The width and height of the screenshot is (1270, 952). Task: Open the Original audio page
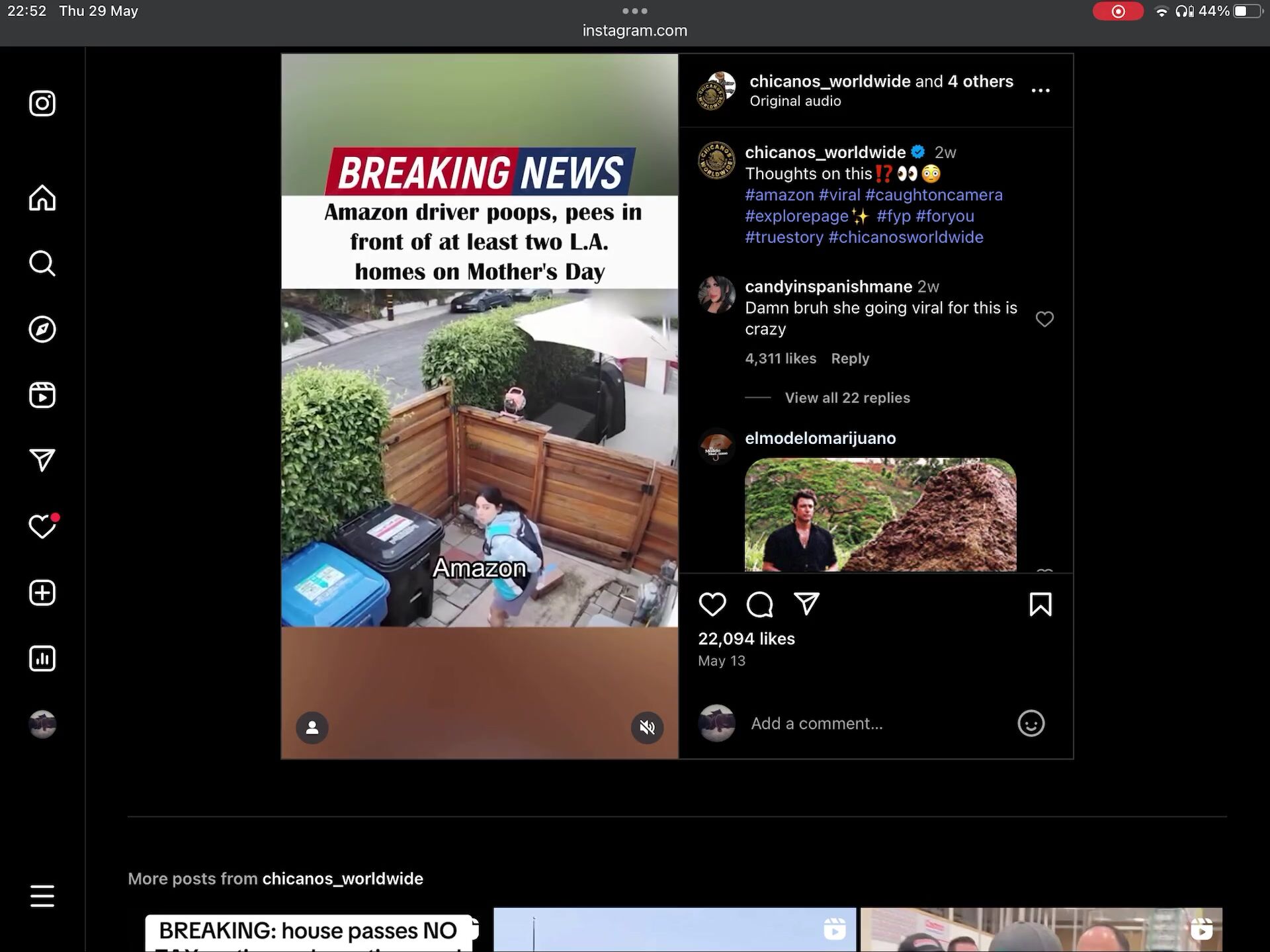pyautogui.click(x=795, y=101)
